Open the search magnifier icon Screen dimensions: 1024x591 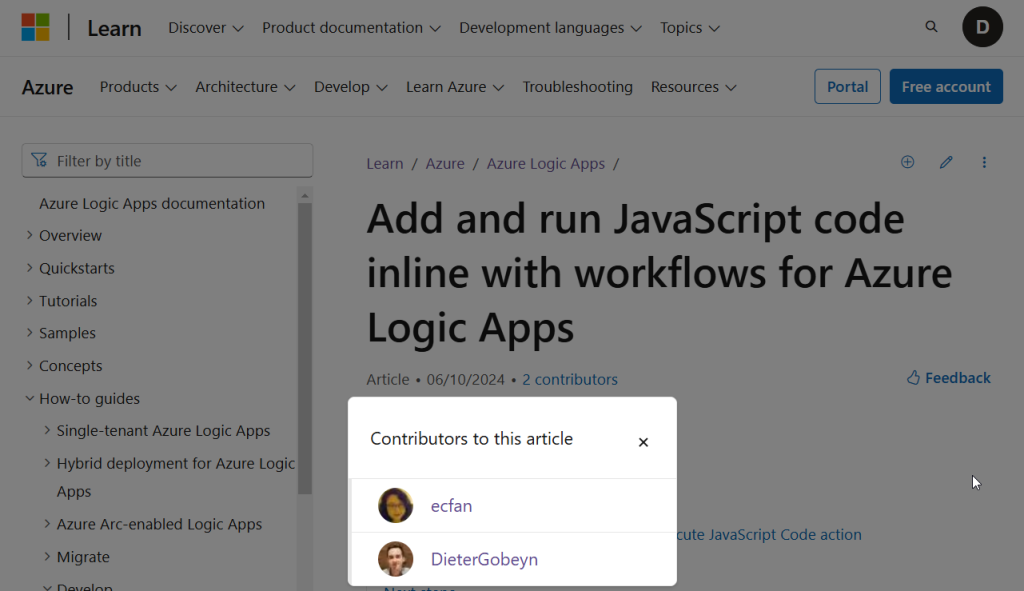point(931,27)
